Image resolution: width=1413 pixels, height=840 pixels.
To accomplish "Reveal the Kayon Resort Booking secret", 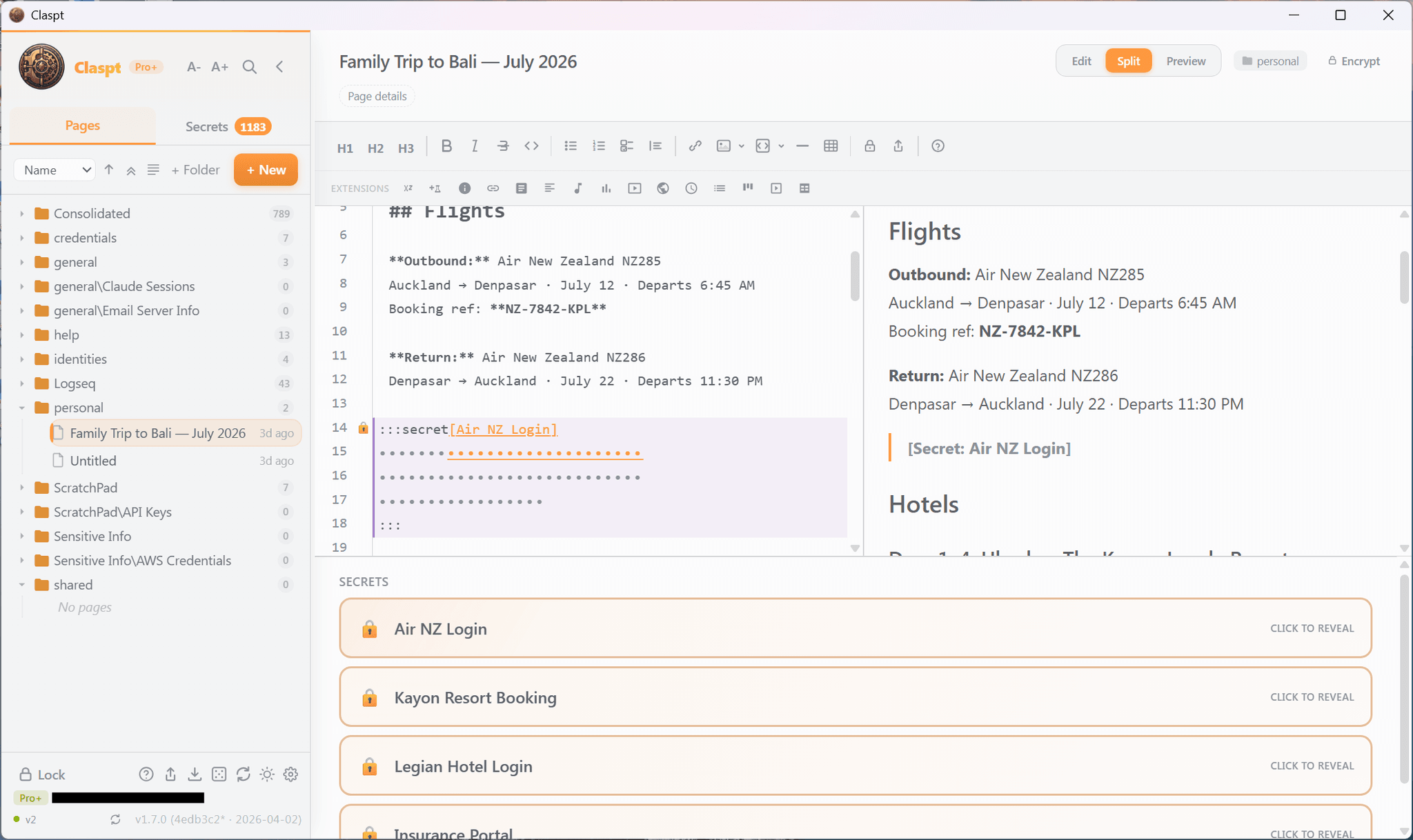I will point(855,697).
